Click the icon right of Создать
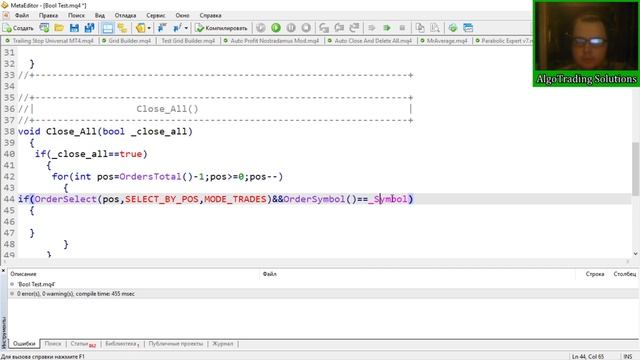The height and width of the screenshot is (360, 640). 44,28
